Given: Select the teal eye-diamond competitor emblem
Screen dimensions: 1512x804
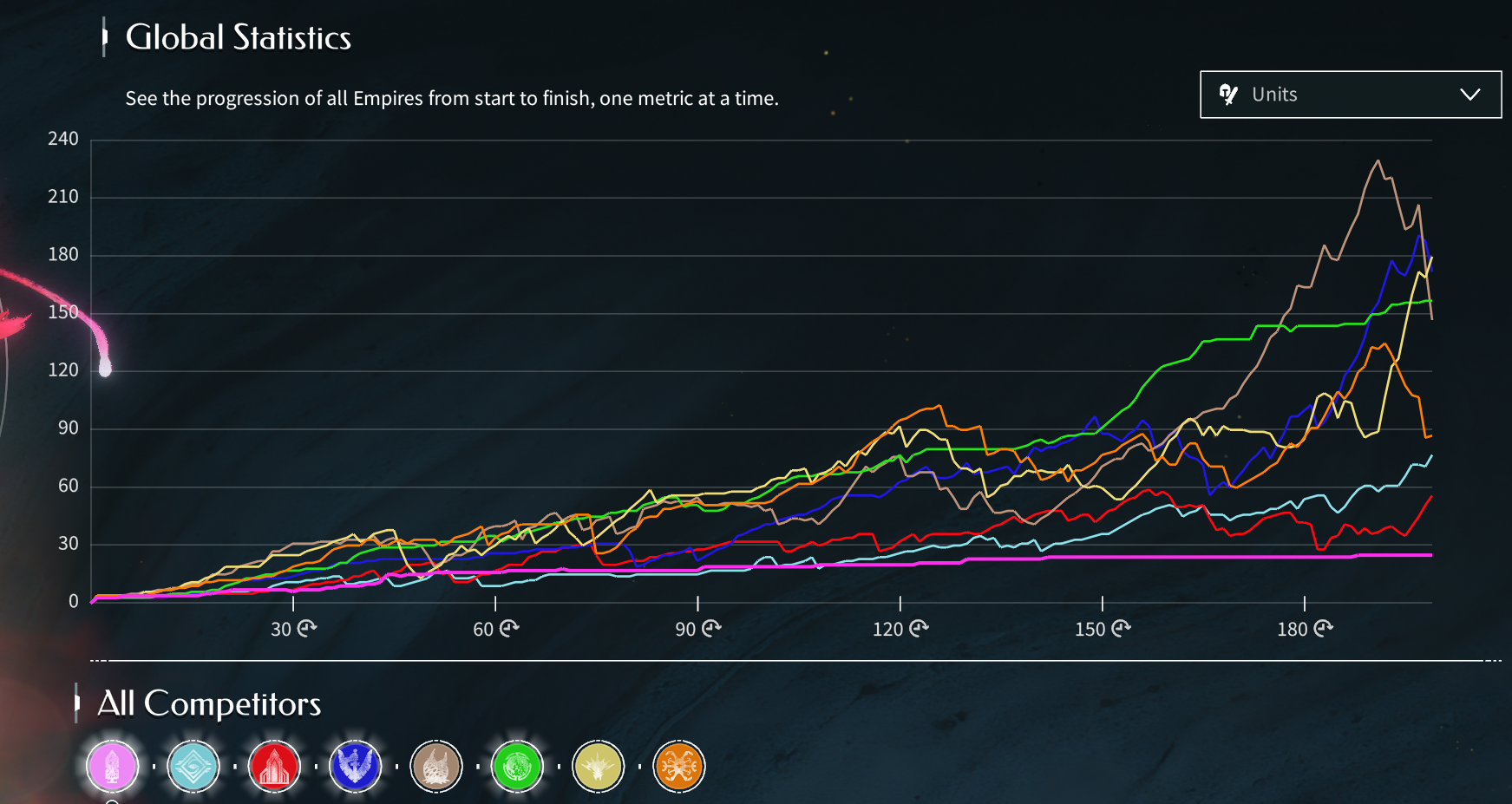Looking at the screenshot, I should (193, 767).
